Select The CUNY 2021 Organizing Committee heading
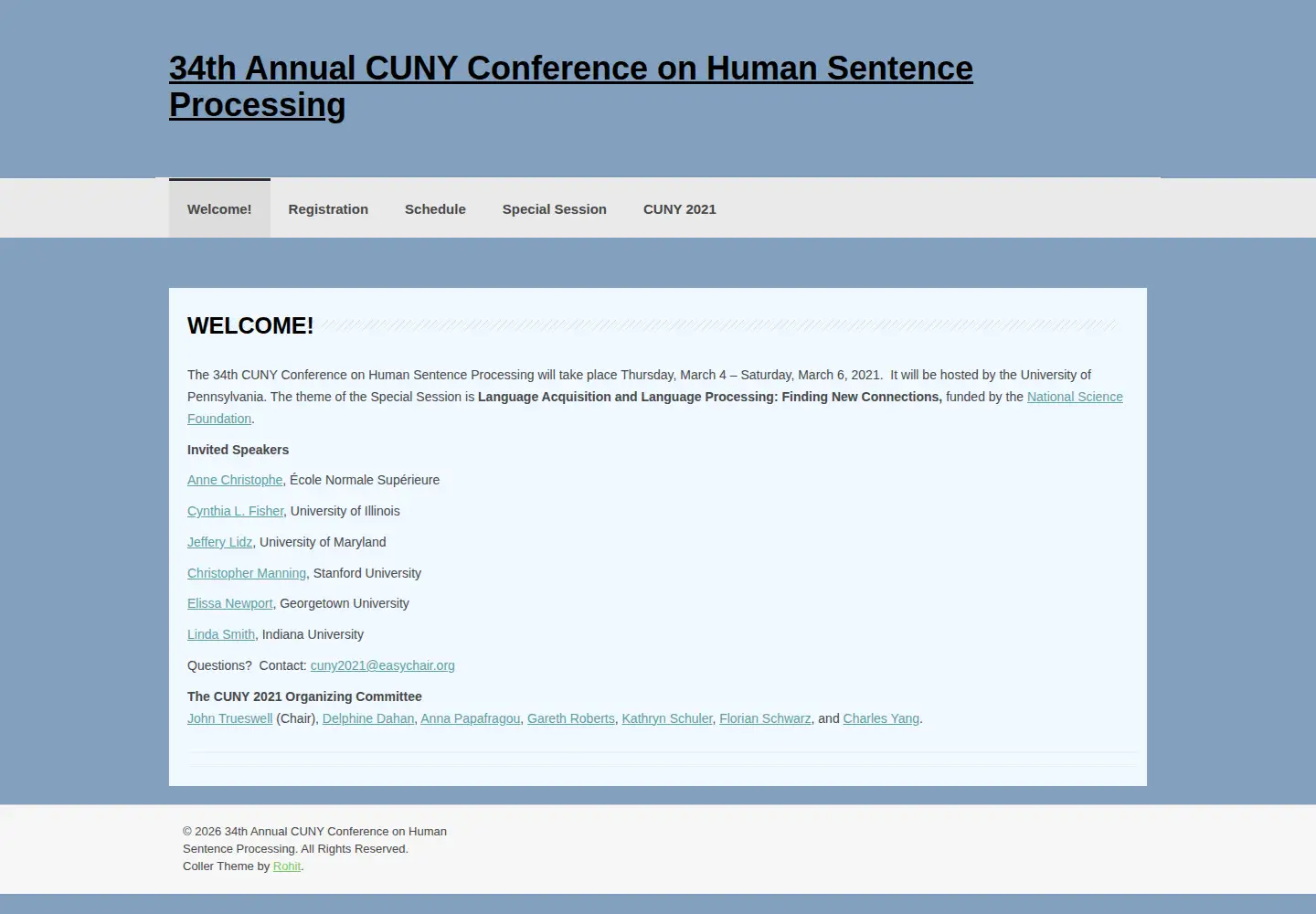The height and width of the screenshot is (914, 1316). pos(304,696)
